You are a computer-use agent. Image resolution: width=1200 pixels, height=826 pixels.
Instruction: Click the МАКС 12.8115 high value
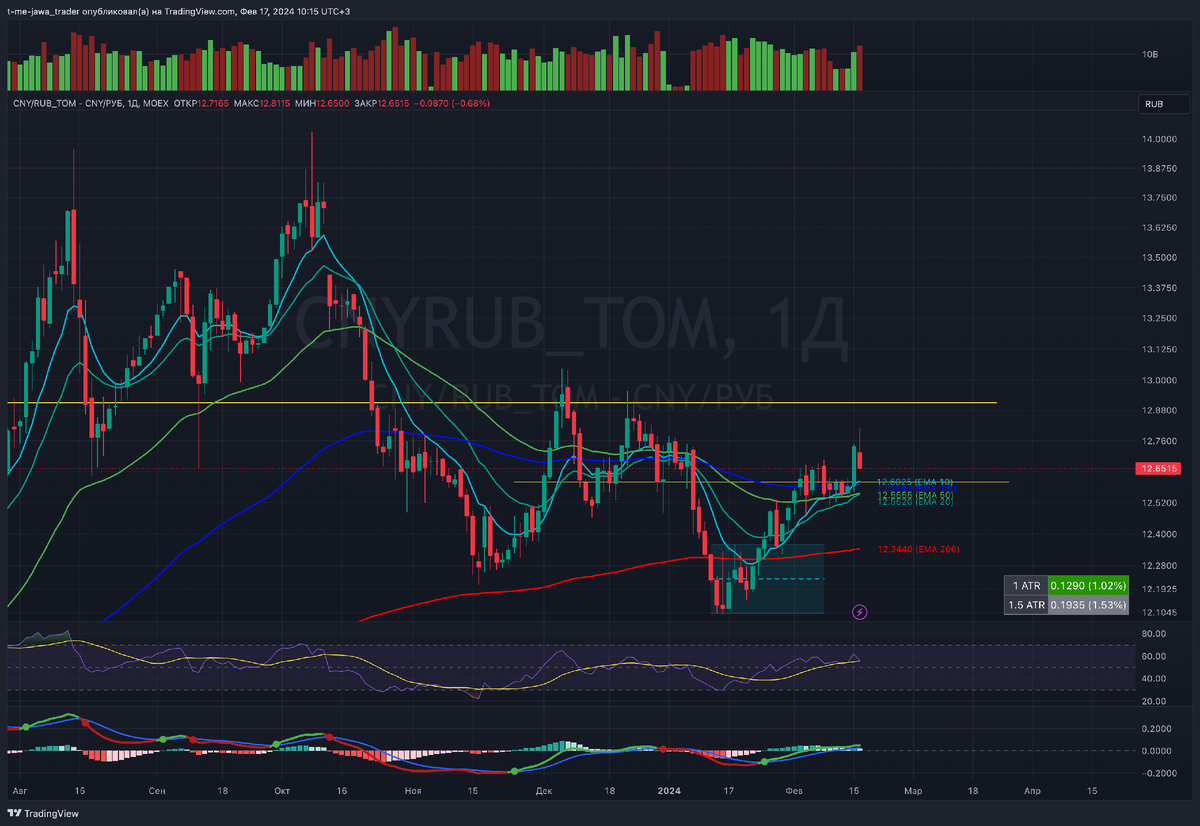(x=263, y=103)
